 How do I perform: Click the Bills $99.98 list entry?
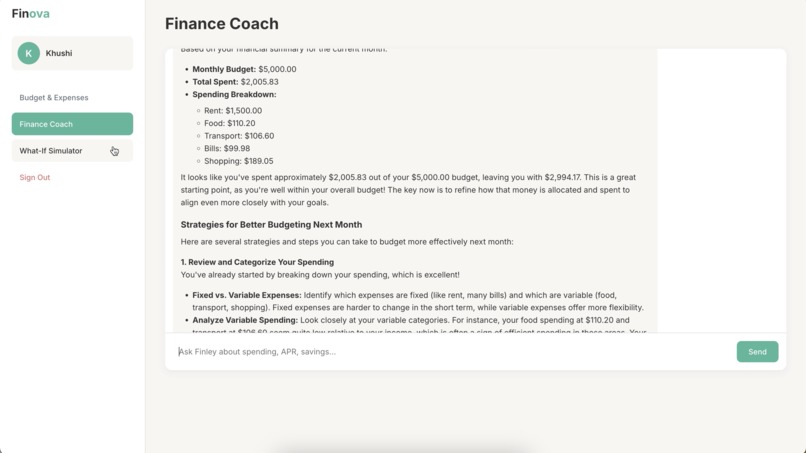[227, 149]
